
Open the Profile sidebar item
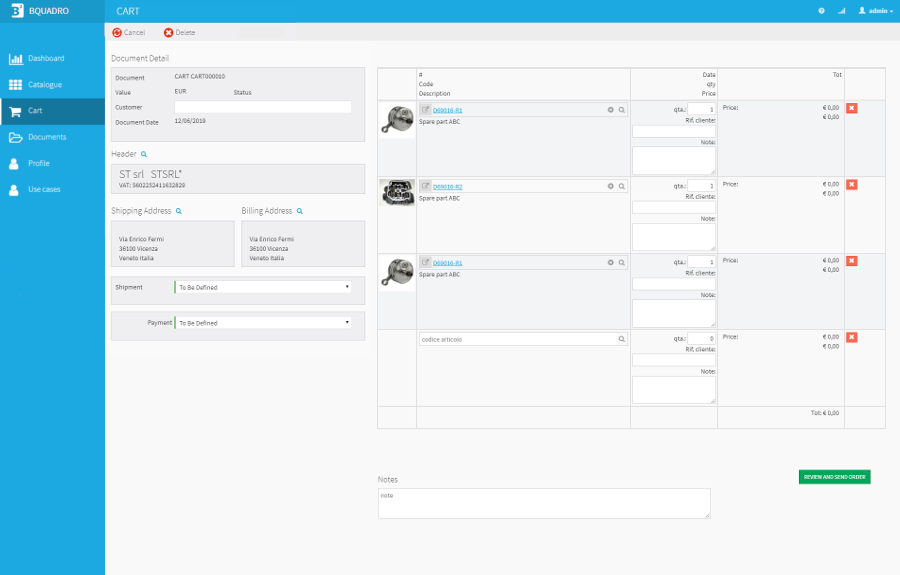tap(52, 164)
